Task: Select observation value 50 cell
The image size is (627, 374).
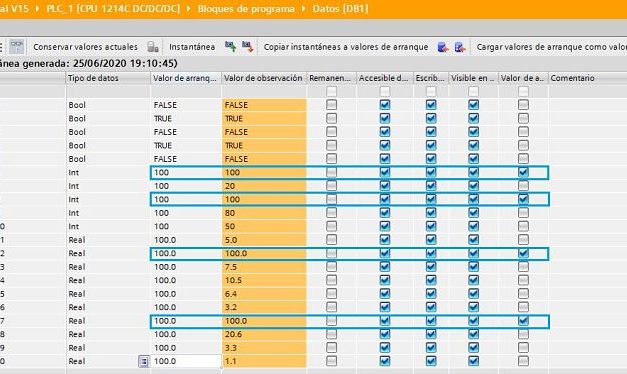Action: (x=264, y=226)
